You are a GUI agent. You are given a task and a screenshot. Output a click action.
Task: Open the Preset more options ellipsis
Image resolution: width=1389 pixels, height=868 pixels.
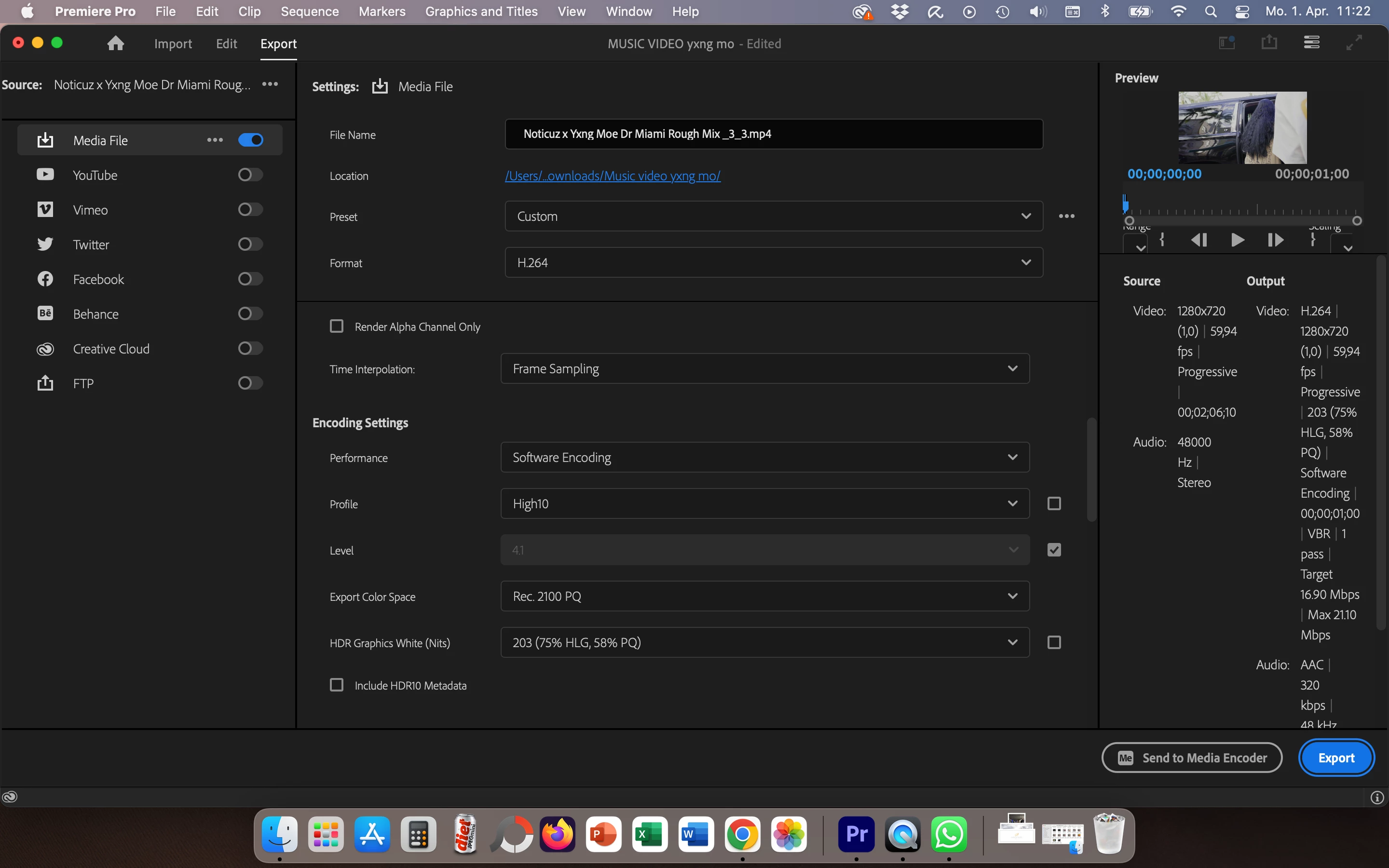pos(1066,217)
